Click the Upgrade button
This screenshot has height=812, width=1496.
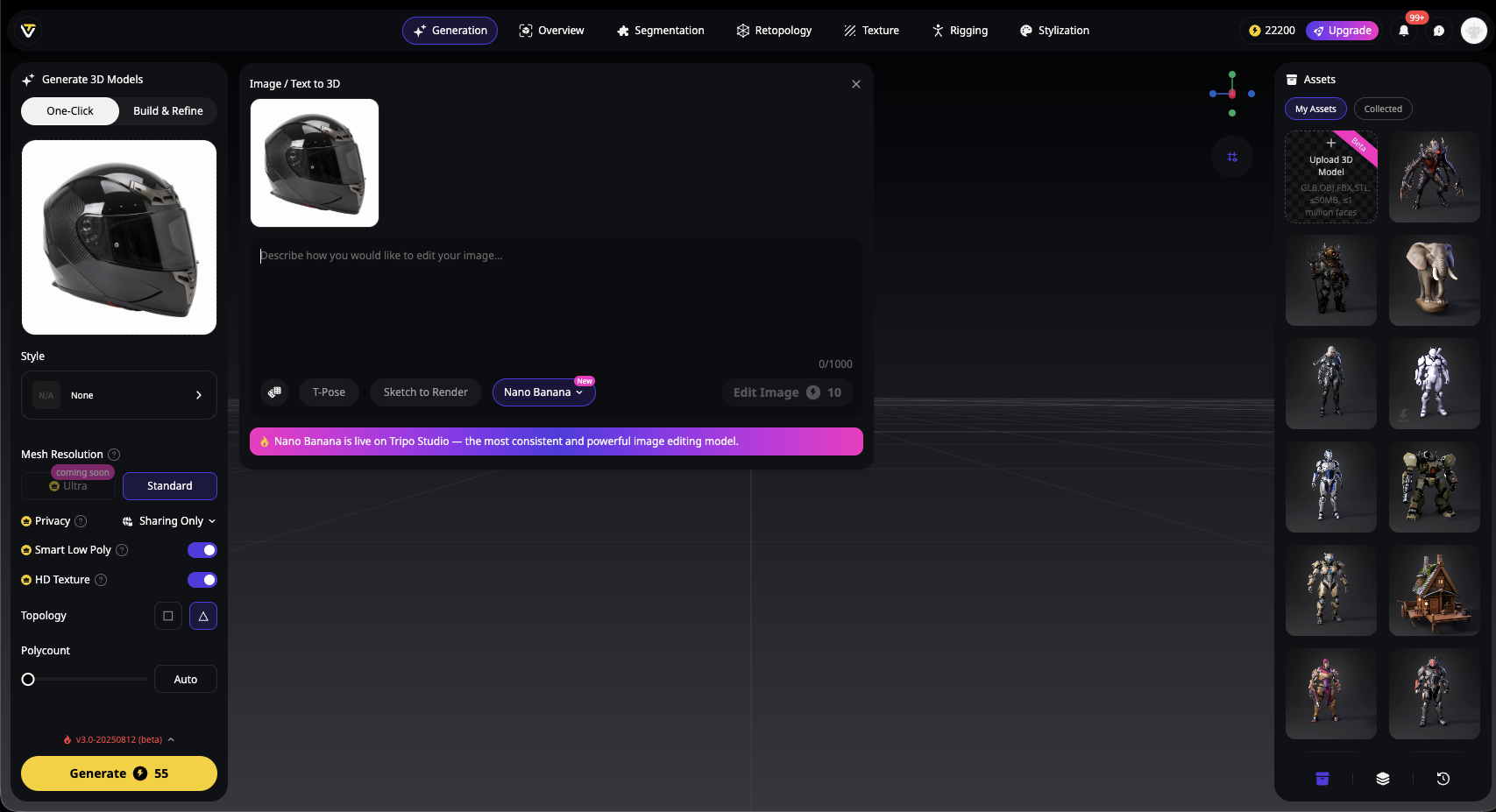tap(1342, 31)
